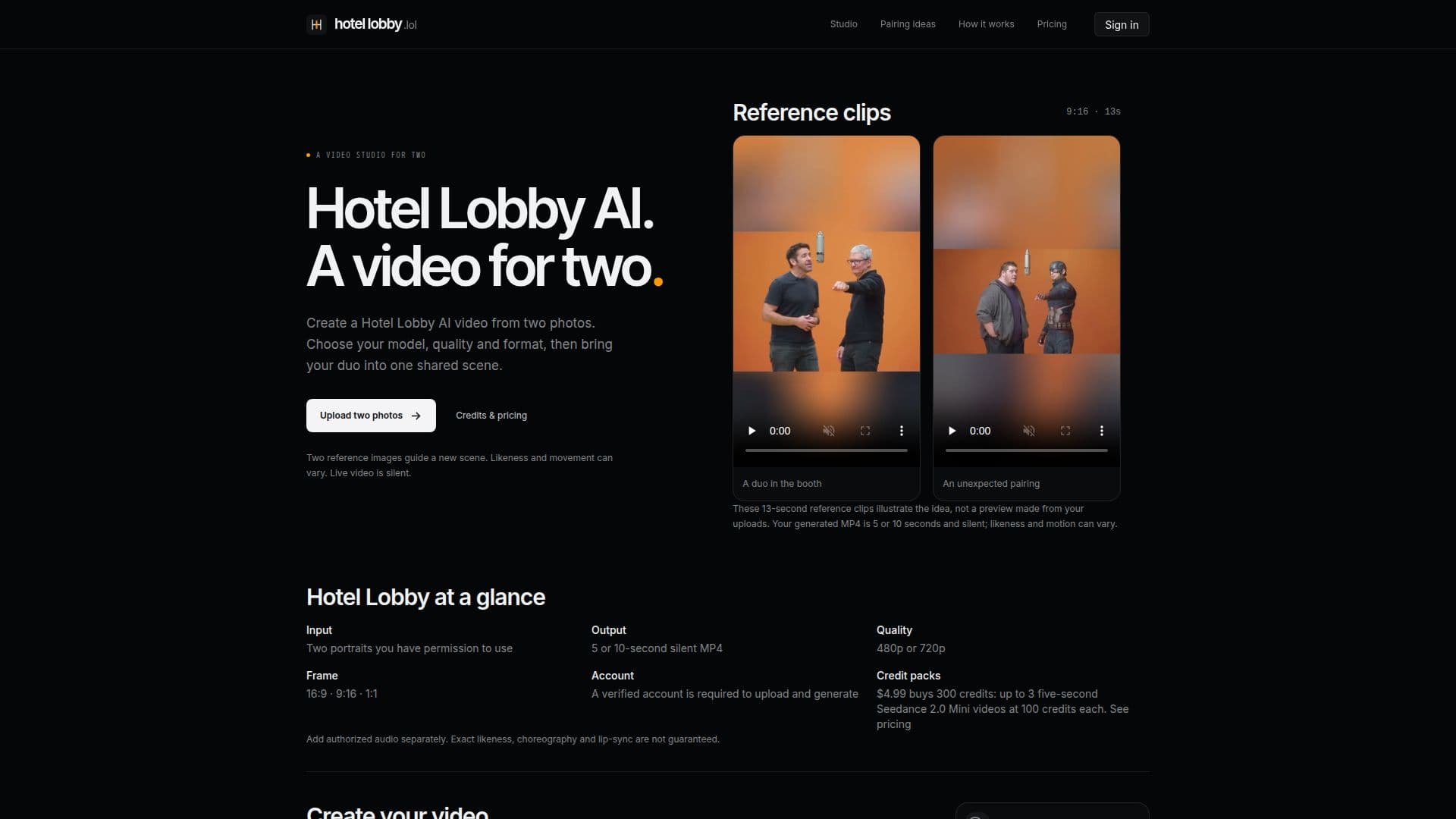Open more options on 'A duo in the booth' clip

coord(902,431)
